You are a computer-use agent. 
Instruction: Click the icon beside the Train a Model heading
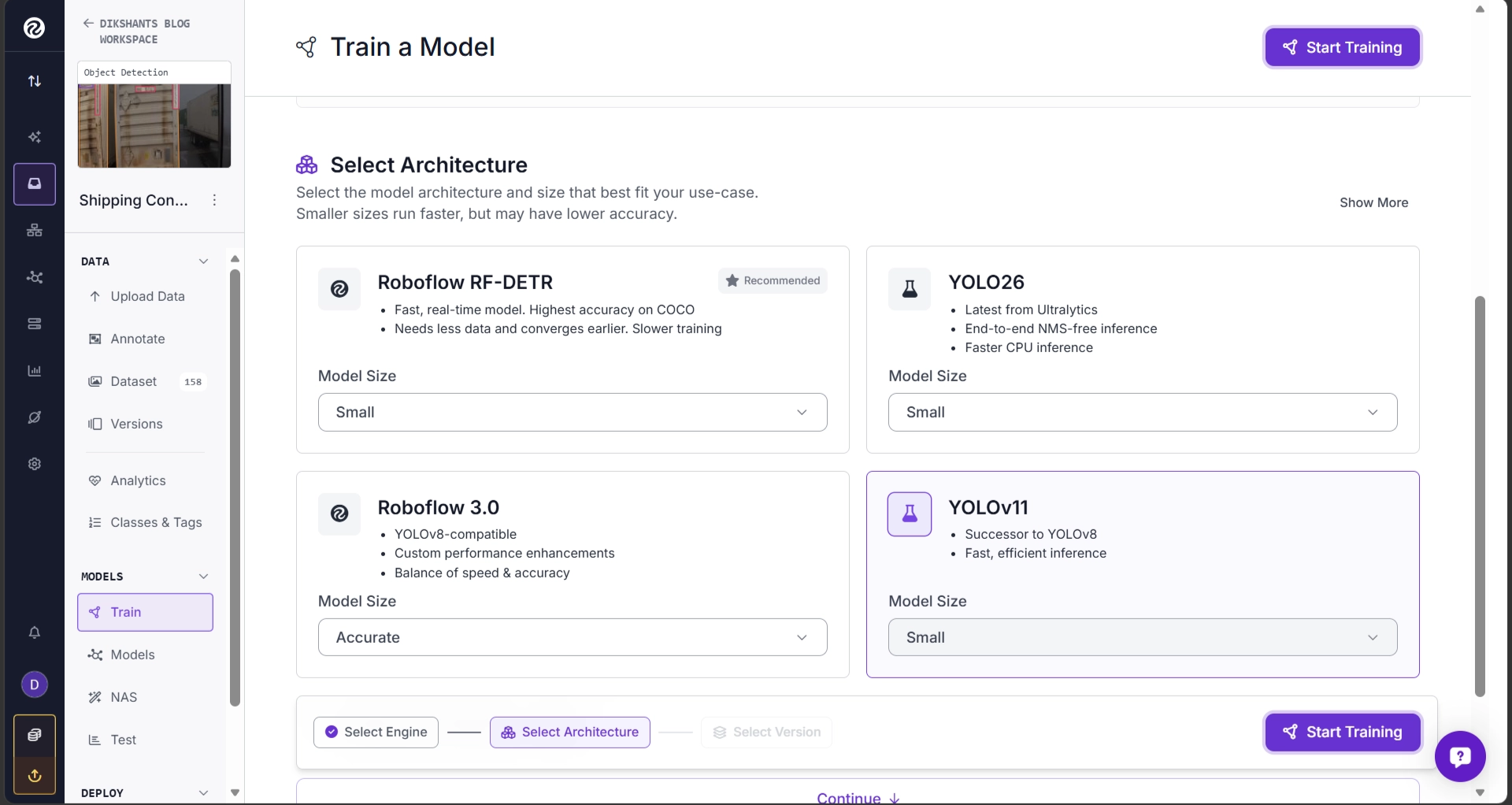pos(306,47)
